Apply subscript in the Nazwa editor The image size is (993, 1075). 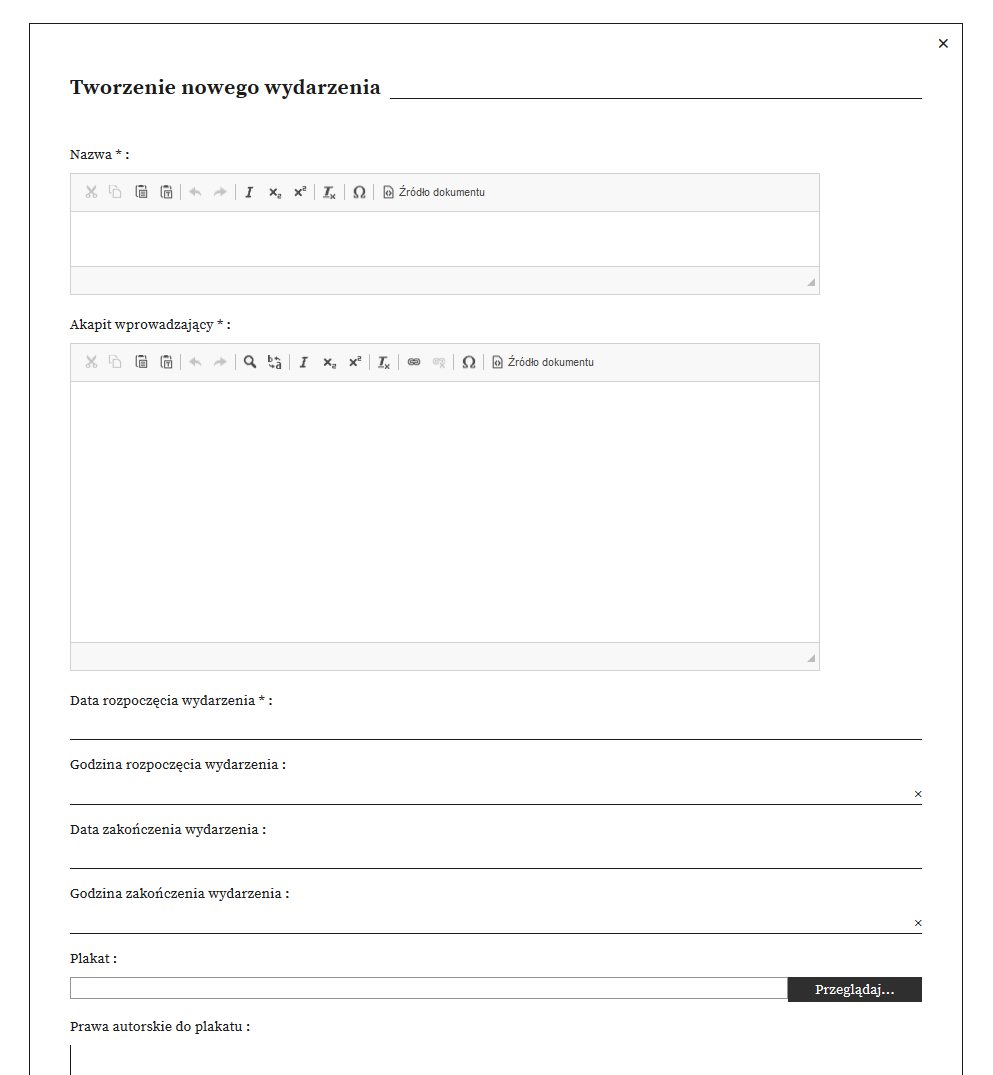point(275,192)
